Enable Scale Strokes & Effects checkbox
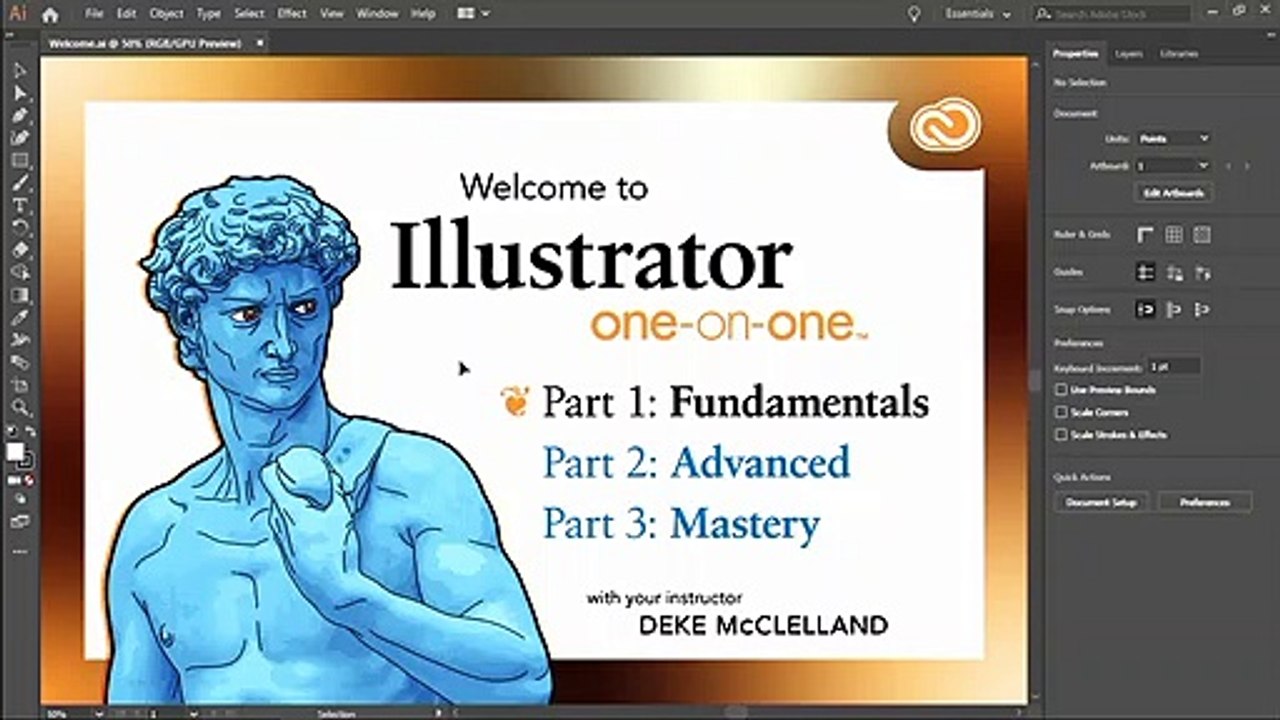The width and height of the screenshot is (1280, 720). click(x=1061, y=435)
